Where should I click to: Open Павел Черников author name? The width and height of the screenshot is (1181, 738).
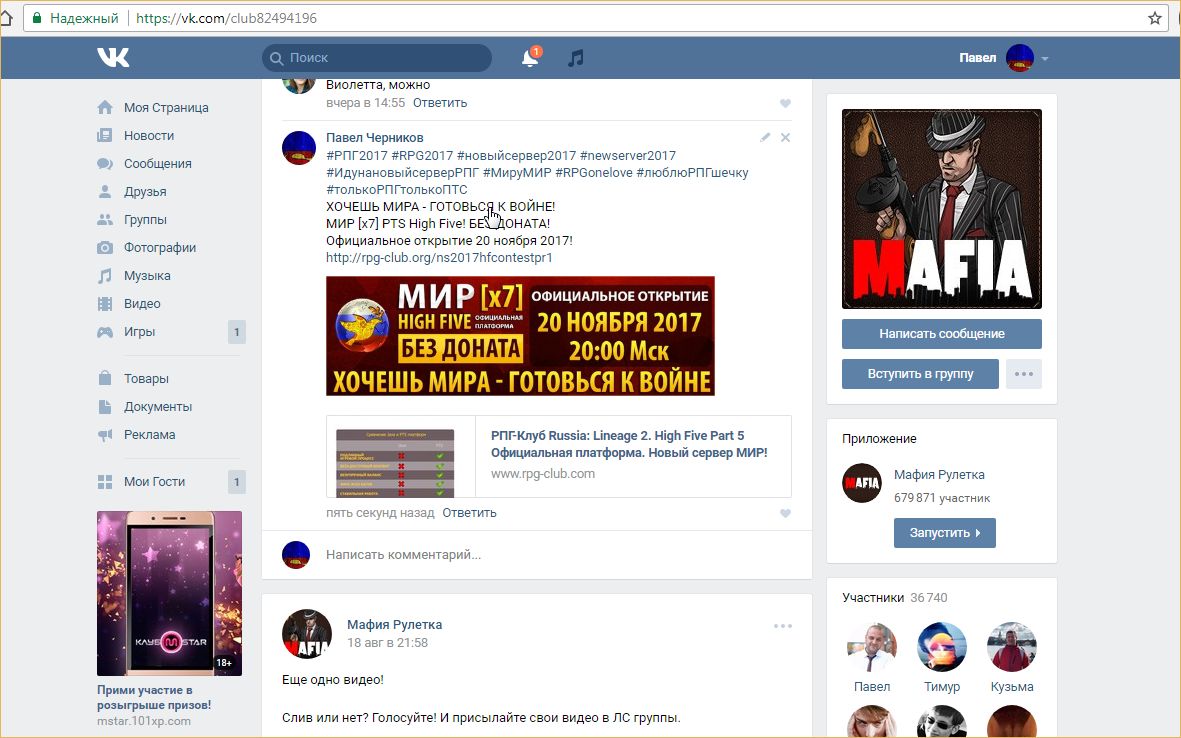pyautogui.click(x=374, y=138)
